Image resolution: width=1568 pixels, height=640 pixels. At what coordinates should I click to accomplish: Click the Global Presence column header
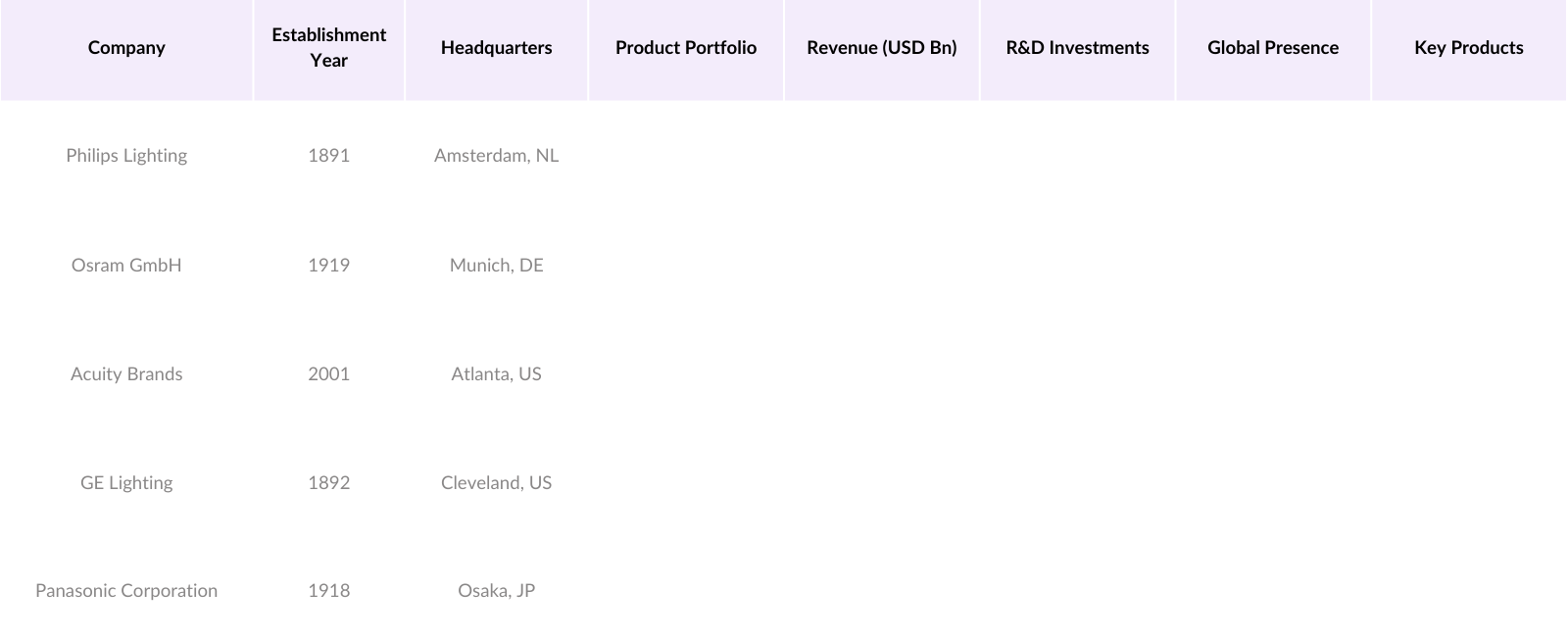pos(1272,48)
